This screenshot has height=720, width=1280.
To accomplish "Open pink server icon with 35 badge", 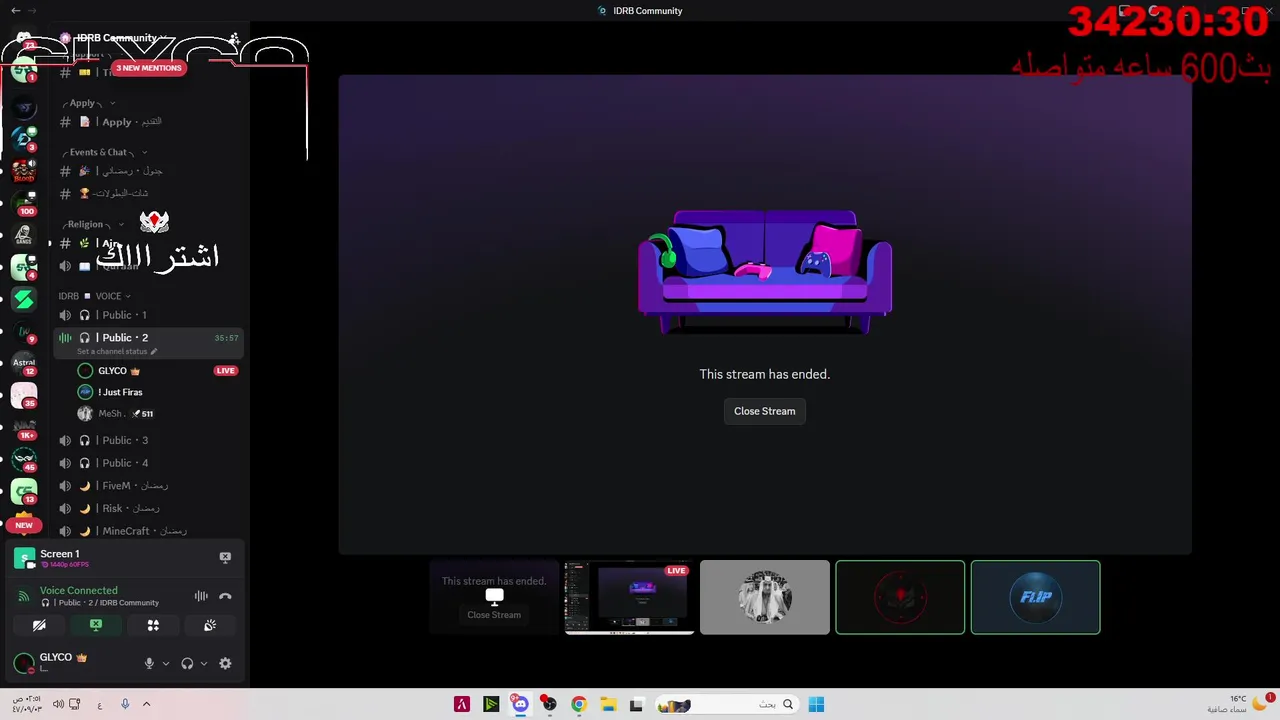I will point(24,396).
